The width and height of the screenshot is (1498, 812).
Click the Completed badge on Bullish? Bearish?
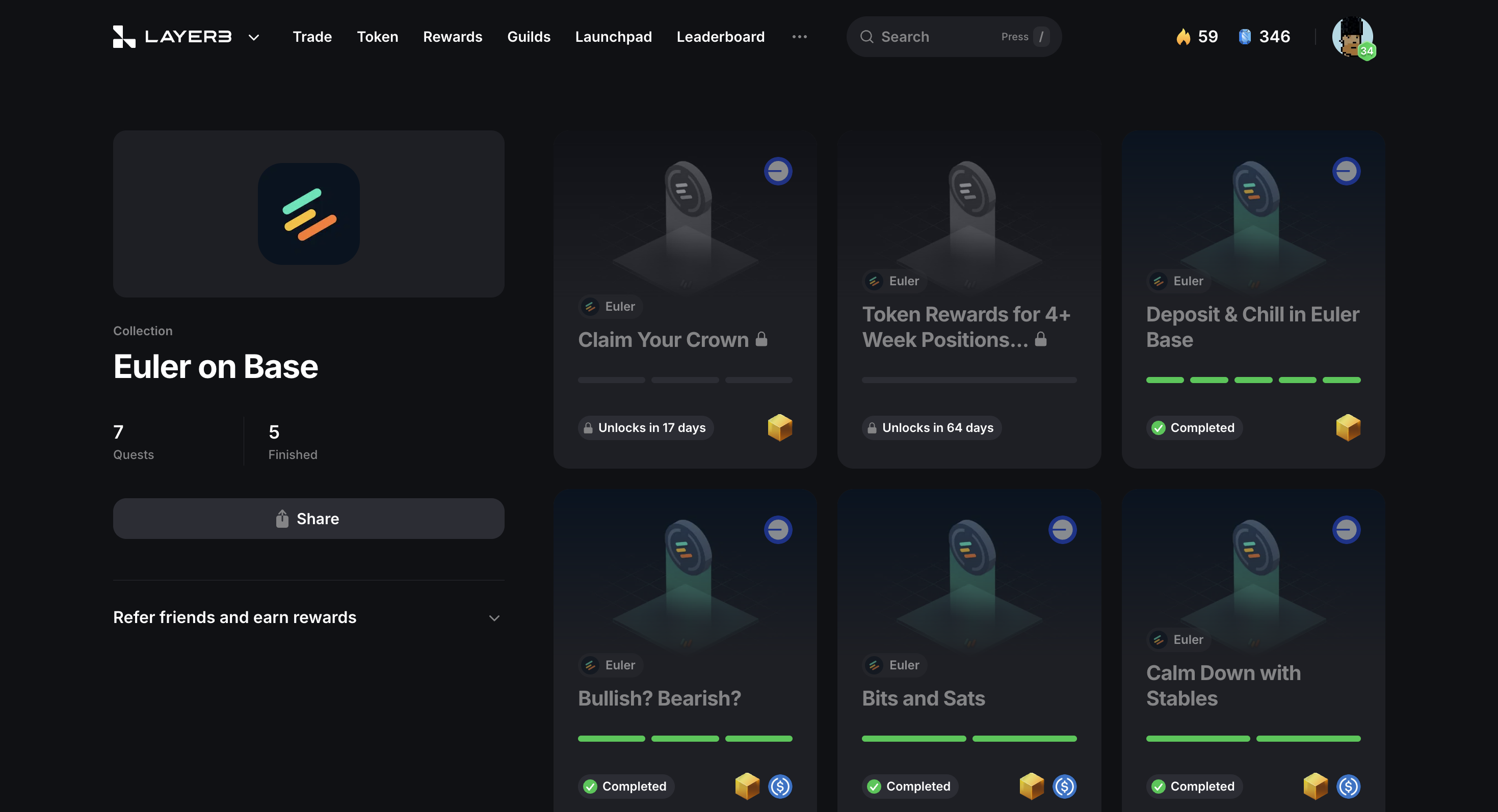[x=626, y=787]
